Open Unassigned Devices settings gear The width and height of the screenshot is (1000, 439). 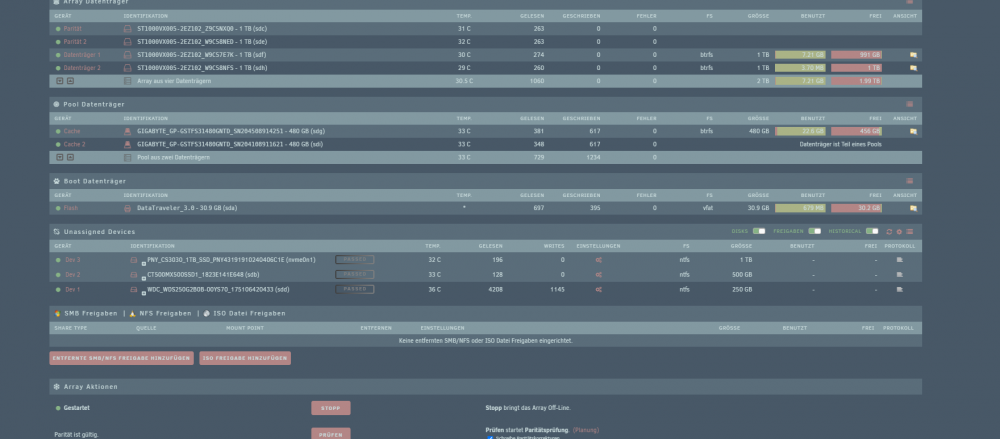point(899,232)
